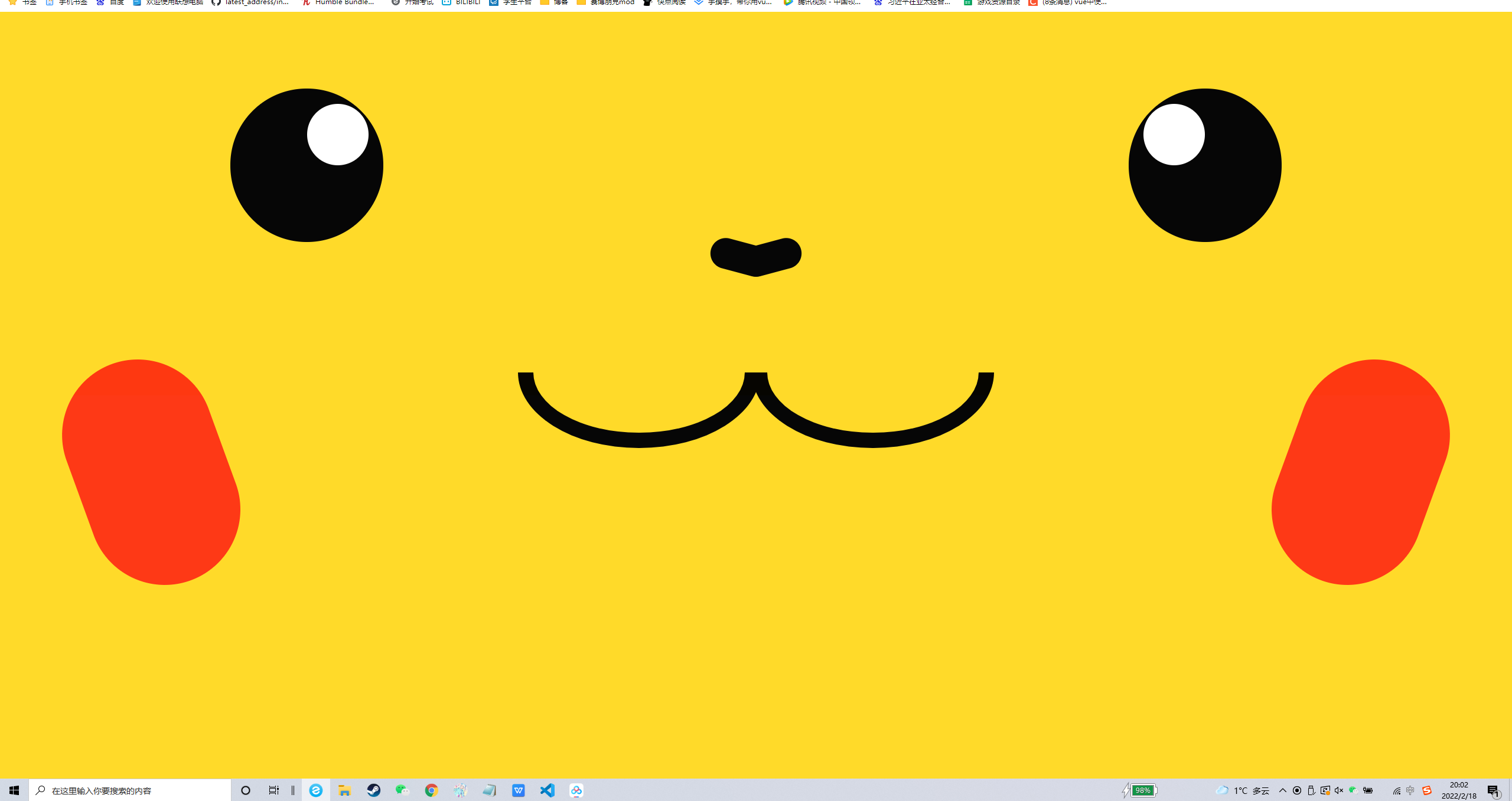Open Google Chrome from the taskbar
This screenshot has width=1512, height=801.
431,790
